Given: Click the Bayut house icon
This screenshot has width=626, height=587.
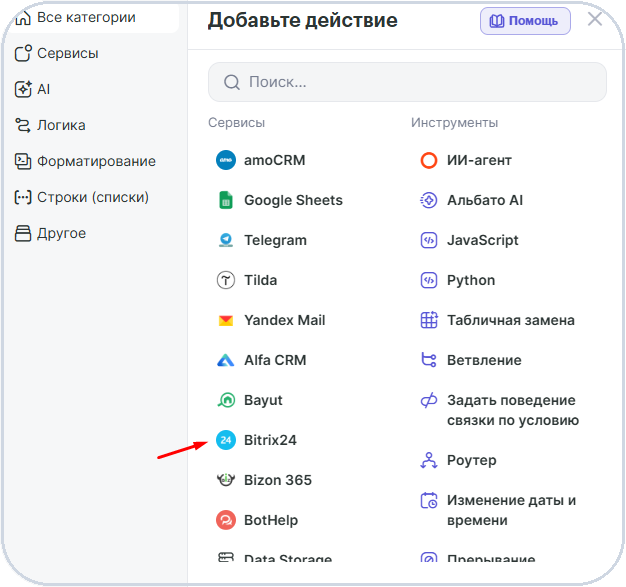Looking at the screenshot, I should pyautogui.click(x=226, y=400).
